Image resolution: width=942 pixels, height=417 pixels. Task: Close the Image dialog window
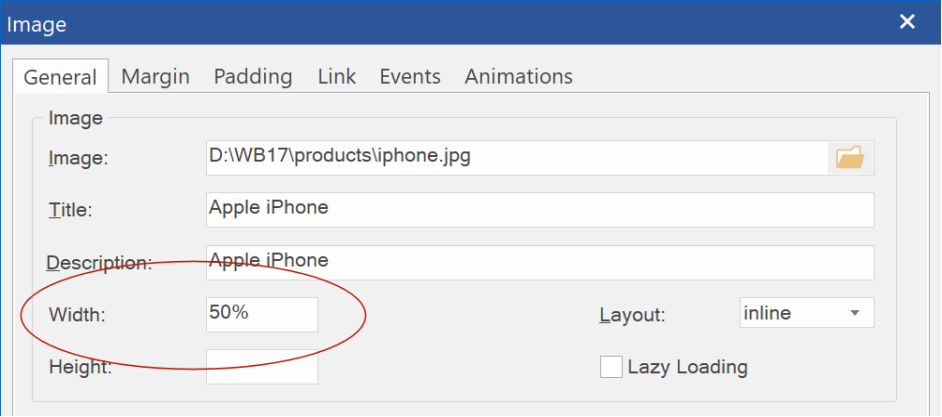[907, 22]
